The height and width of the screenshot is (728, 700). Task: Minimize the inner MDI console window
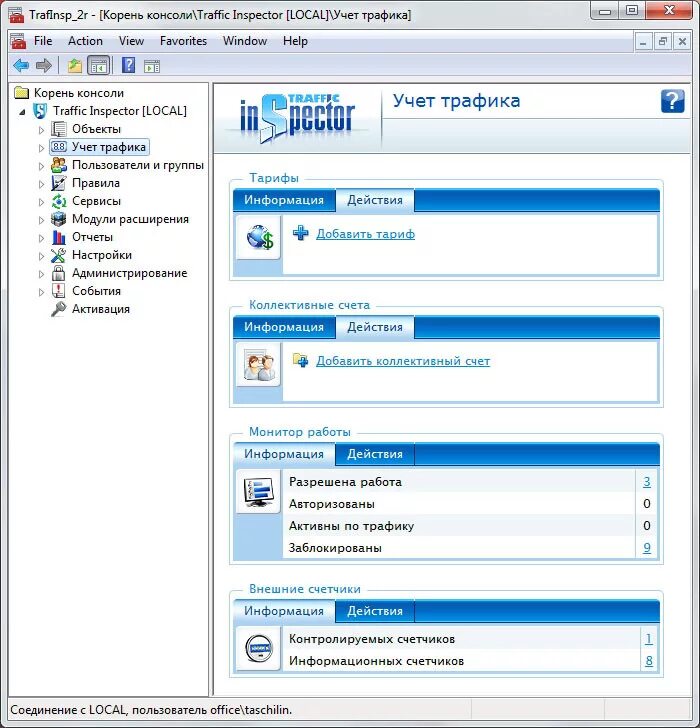[643, 42]
